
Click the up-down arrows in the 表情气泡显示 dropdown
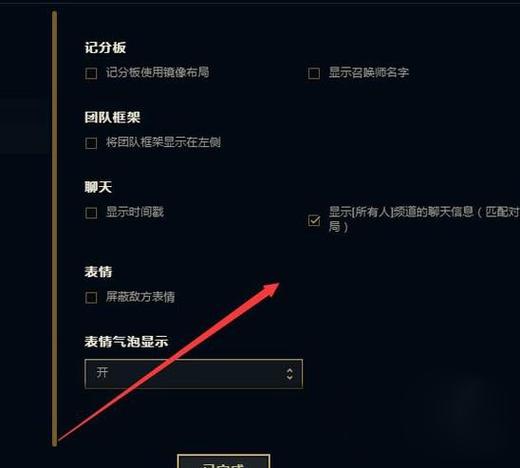tap(290, 374)
